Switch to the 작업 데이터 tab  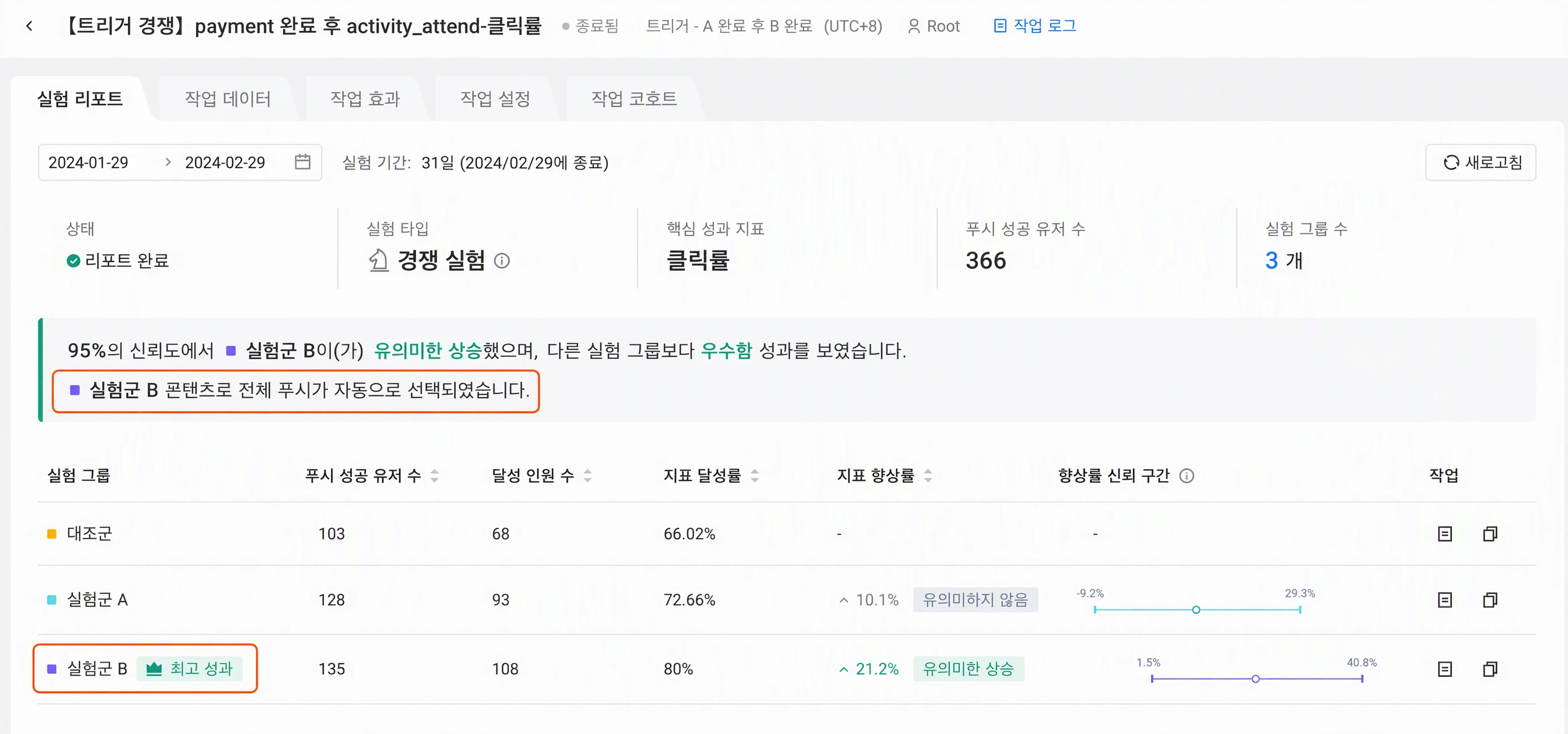[x=228, y=99]
